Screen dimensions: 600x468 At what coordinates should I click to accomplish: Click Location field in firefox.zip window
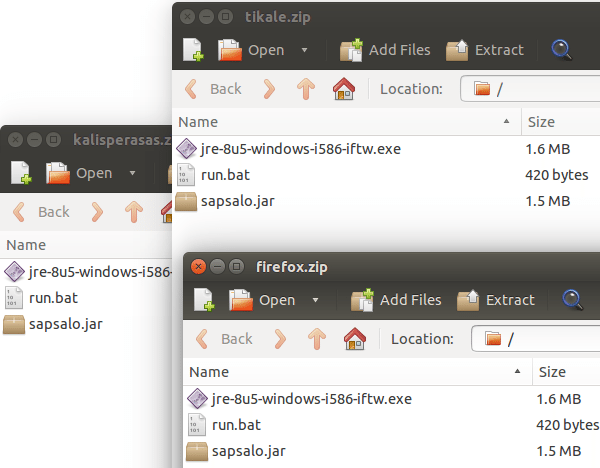[x=536, y=339]
